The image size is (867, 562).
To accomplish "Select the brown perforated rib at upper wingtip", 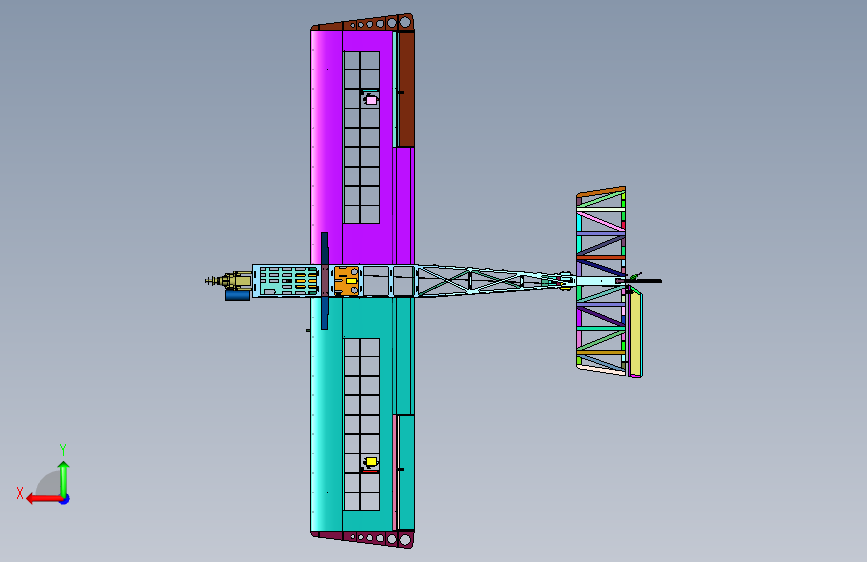I will (363, 24).
